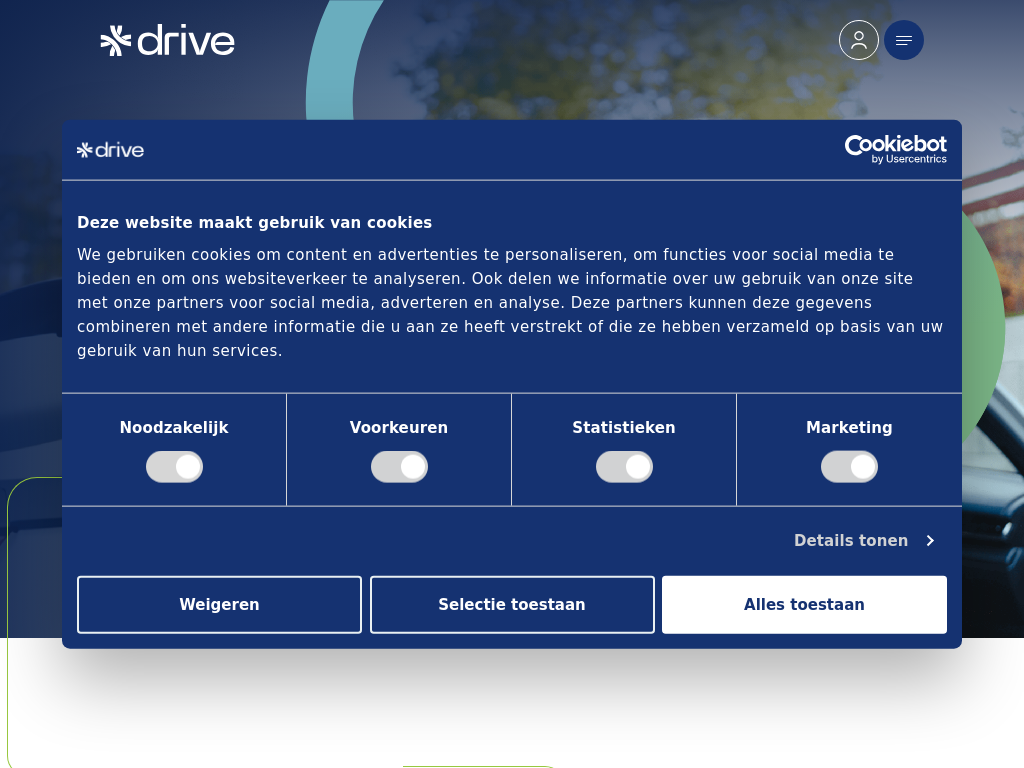Expand cookie details via Details tonen
Image resolution: width=1024 pixels, height=768 pixels.
(x=851, y=541)
